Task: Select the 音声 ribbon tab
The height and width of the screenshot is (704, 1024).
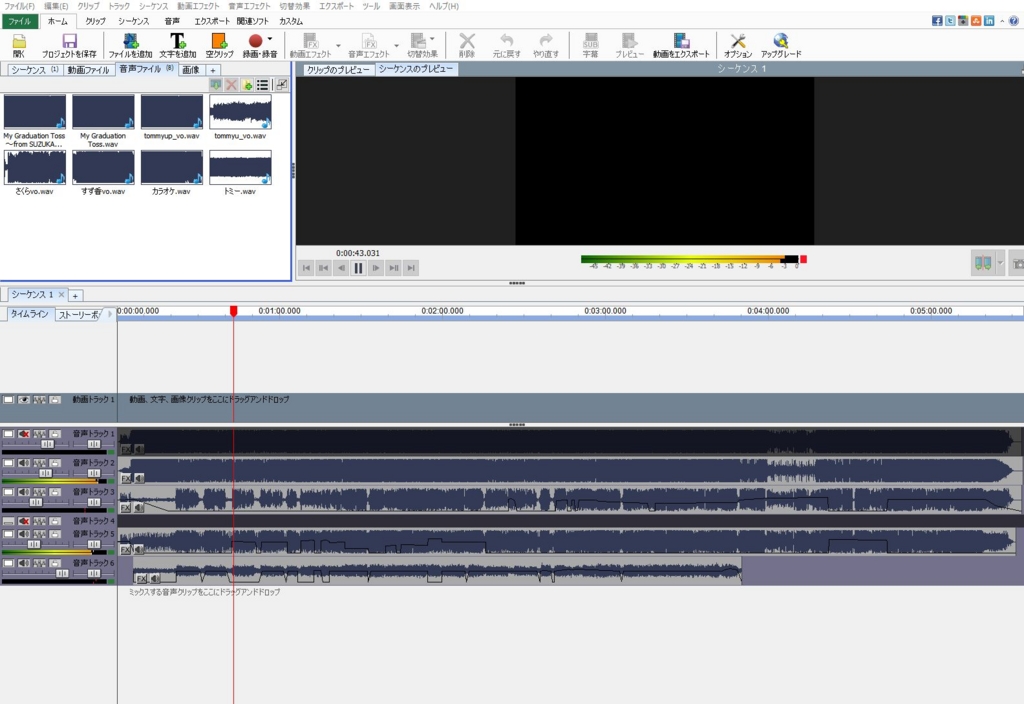Action: [x=172, y=21]
